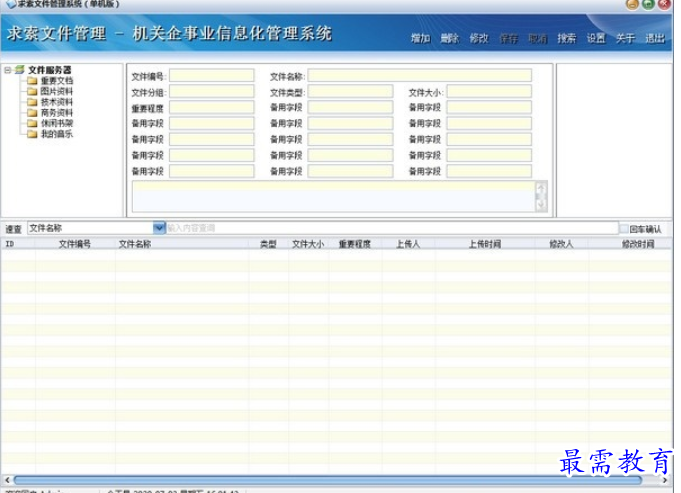The image size is (681, 493).
Task: Select the 文件服务器 root node
Action: click(50, 69)
